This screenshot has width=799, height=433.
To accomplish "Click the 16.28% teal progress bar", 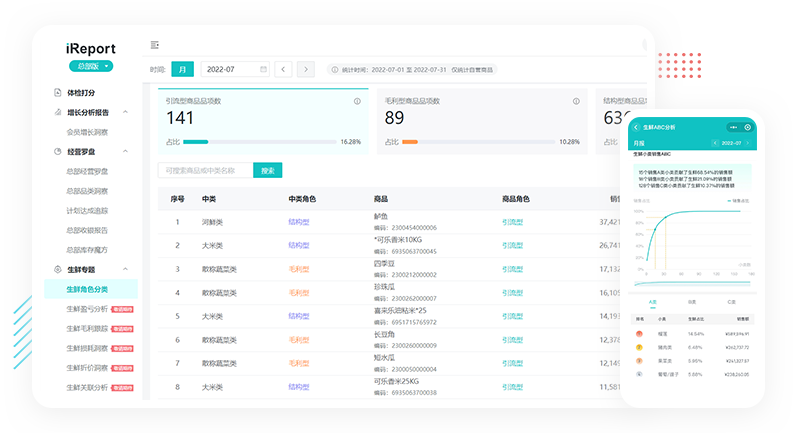I will [x=196, y=142].
